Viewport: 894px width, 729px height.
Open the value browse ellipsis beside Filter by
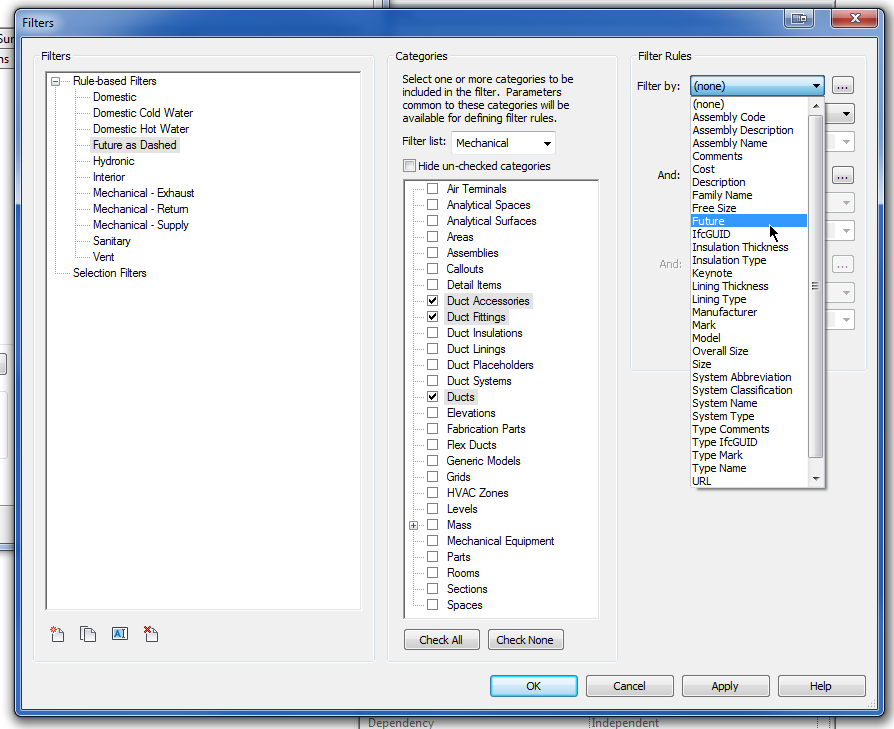coord(843,85)
